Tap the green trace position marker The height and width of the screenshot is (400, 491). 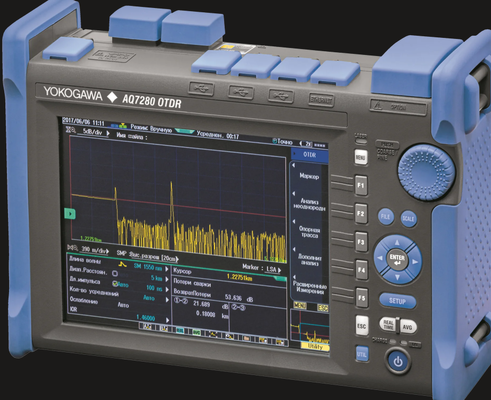pos(70,214)
